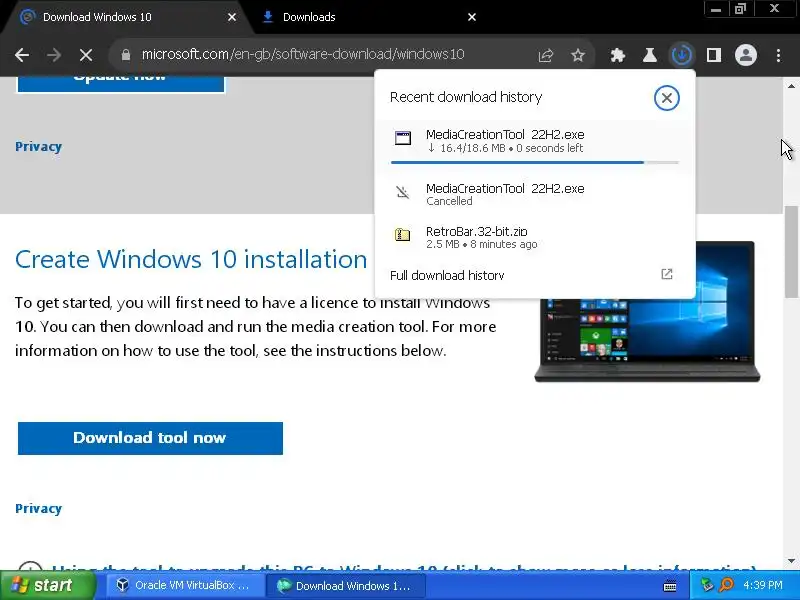The width and height of the screenshot is (800, 600).
Task: Stop loading the page
Action: (86, 55)
